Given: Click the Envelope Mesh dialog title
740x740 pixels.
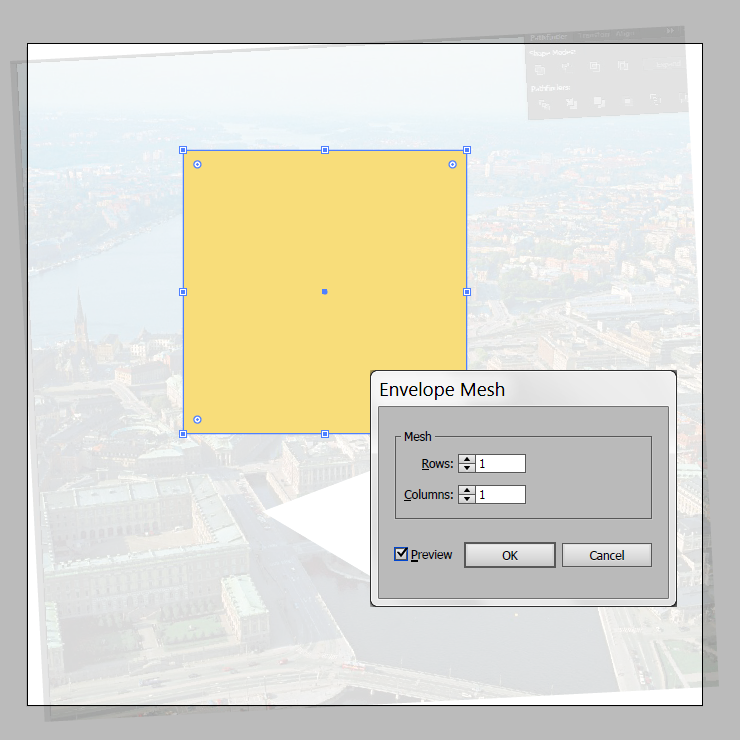Looking at the screenshot, I should (x=442, y=390).
